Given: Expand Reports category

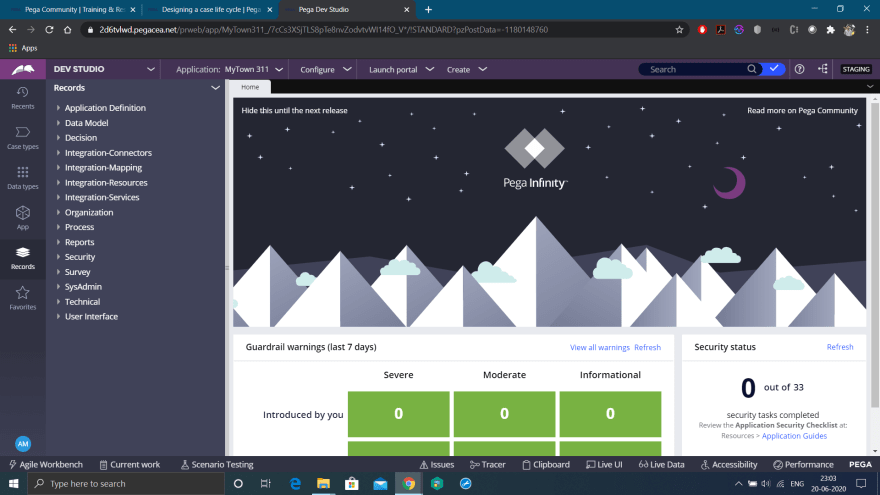Looking at the screenshot, I should click(58, 242).
